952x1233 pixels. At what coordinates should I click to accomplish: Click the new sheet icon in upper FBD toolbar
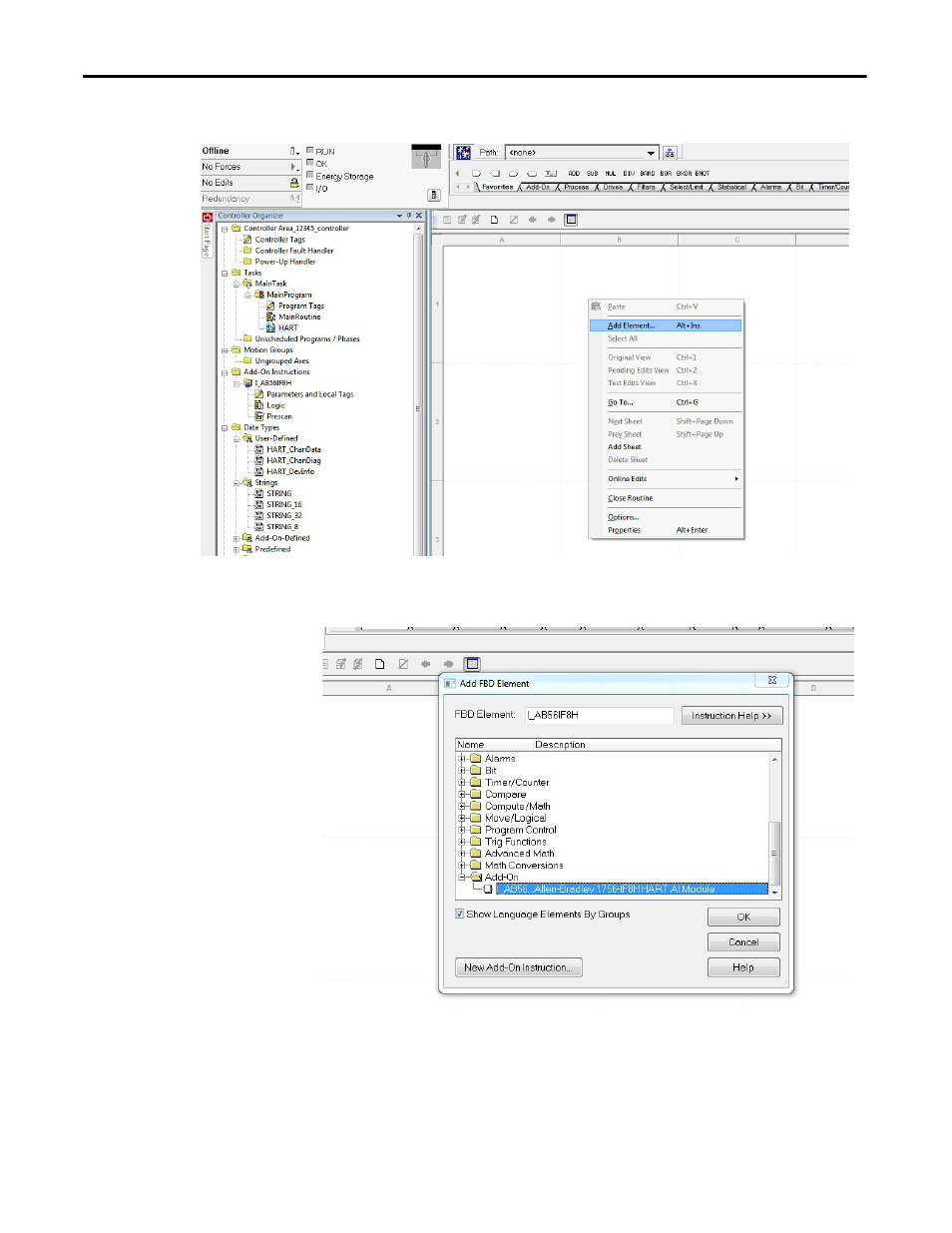[x=495, y=220]
